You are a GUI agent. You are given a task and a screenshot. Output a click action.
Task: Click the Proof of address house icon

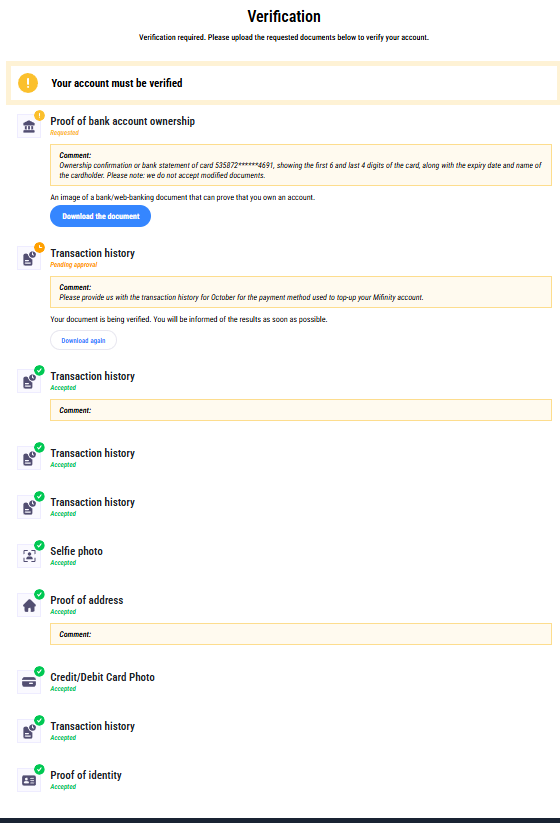click(29, 605)
